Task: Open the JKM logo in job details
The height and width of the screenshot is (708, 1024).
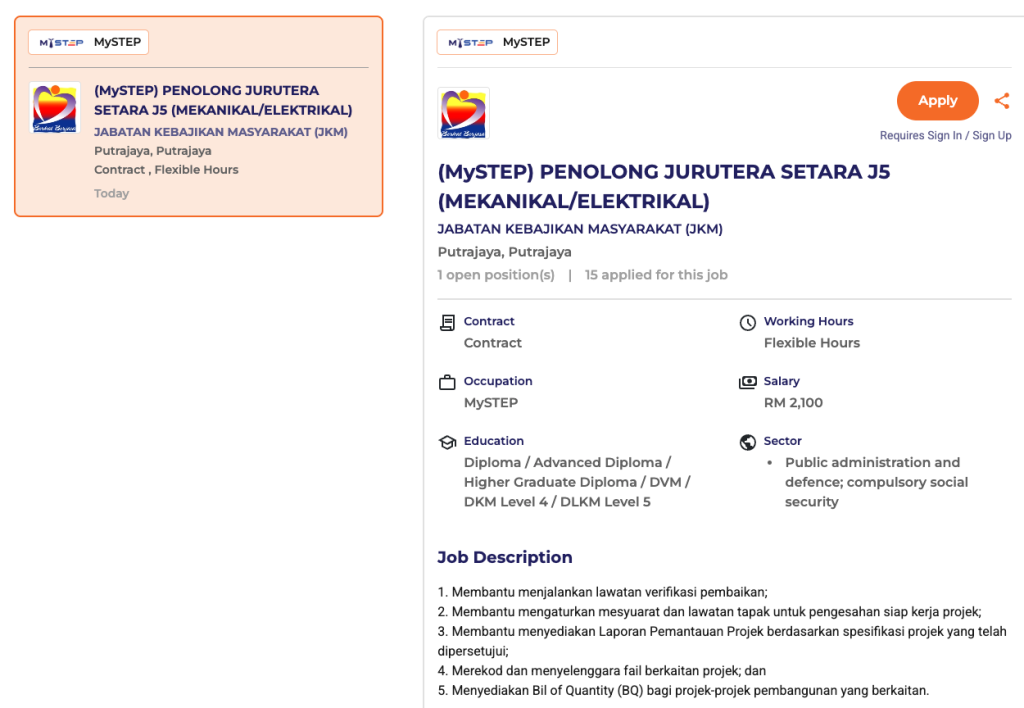Action: click(x=464, y=113)
